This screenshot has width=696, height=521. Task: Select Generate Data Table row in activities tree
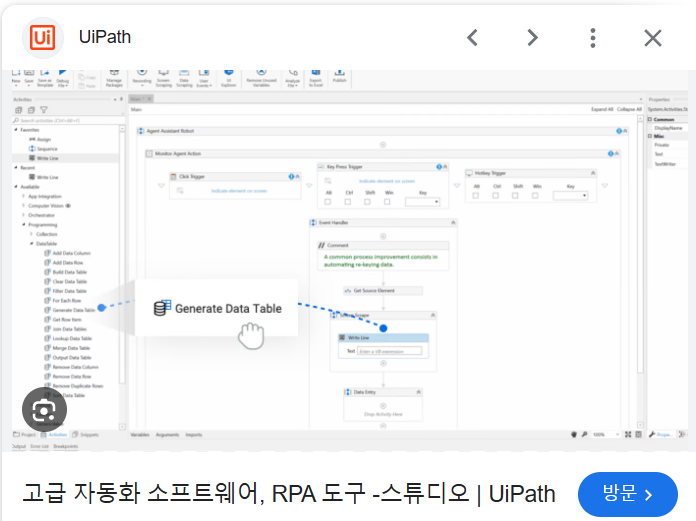(69, 310)
